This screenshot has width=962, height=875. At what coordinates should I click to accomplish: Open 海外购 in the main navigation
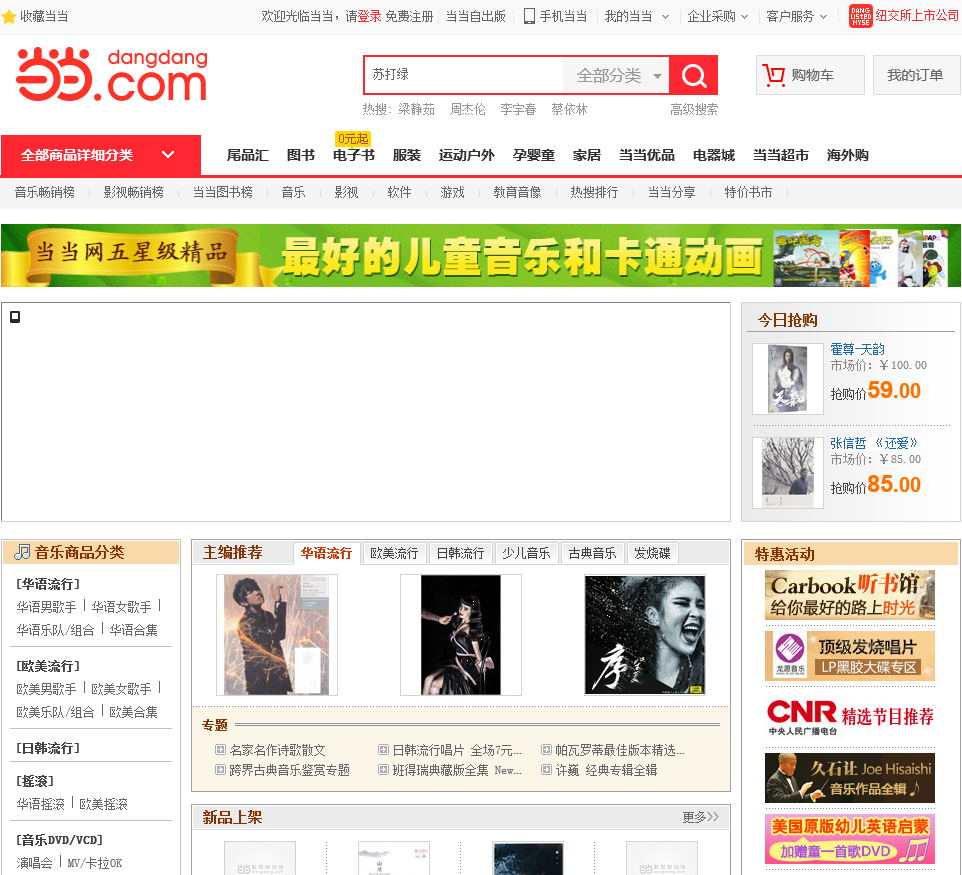847,155
